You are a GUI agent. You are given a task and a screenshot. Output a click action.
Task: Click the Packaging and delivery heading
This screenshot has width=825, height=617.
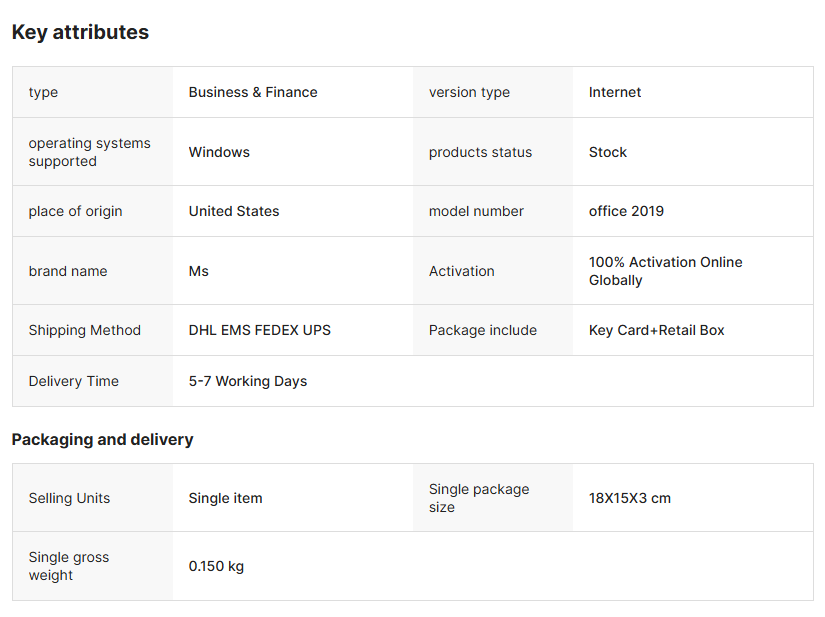click(x=102, y=439)
